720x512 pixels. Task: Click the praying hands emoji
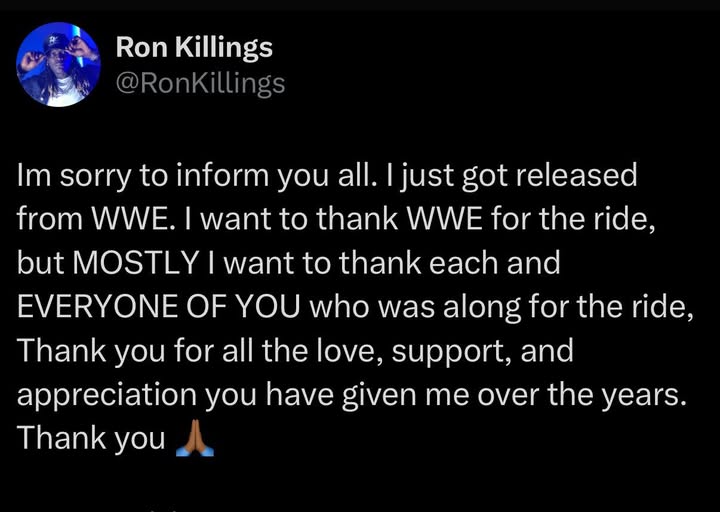click(x=195, y=437)
